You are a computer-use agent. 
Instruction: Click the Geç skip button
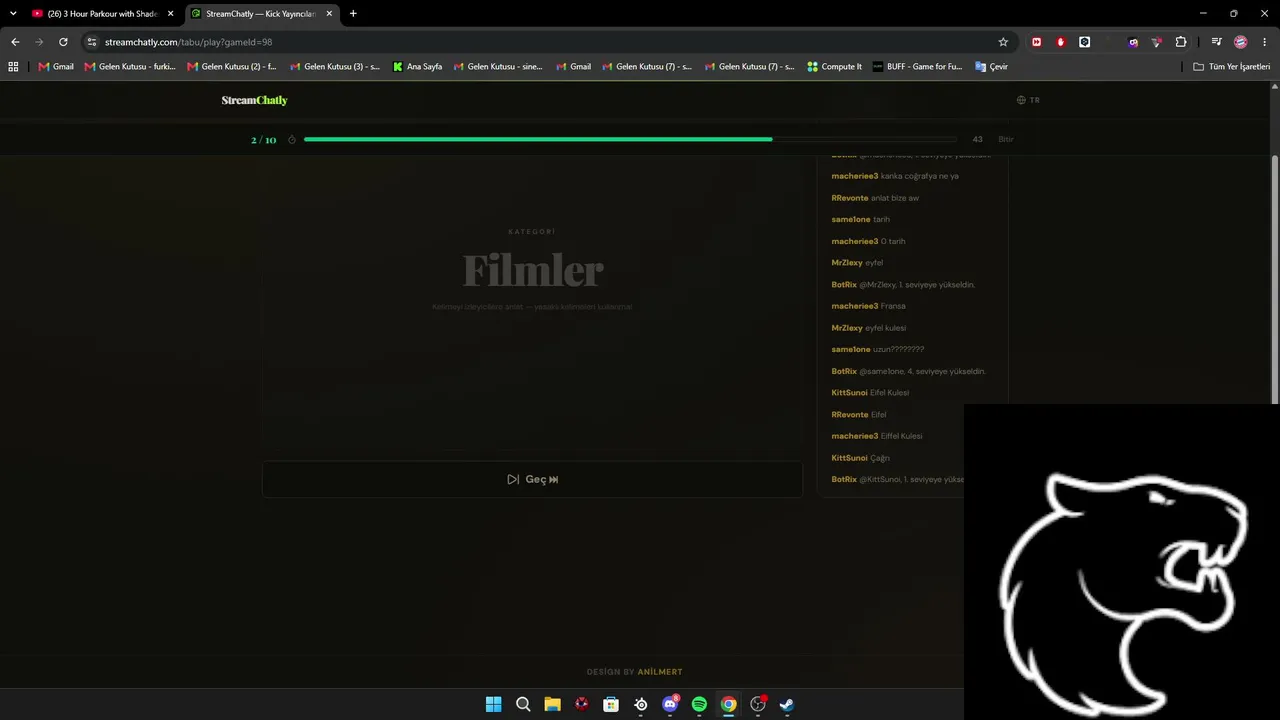point(532,479)
